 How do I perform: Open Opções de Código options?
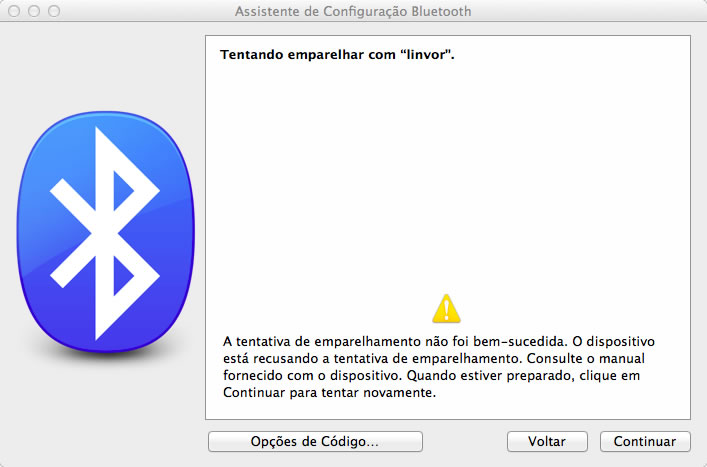315,441
